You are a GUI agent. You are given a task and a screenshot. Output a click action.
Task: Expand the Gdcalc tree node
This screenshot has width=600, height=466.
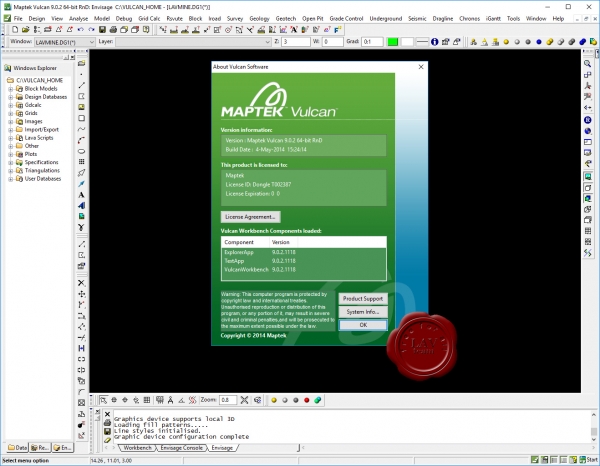11,105
